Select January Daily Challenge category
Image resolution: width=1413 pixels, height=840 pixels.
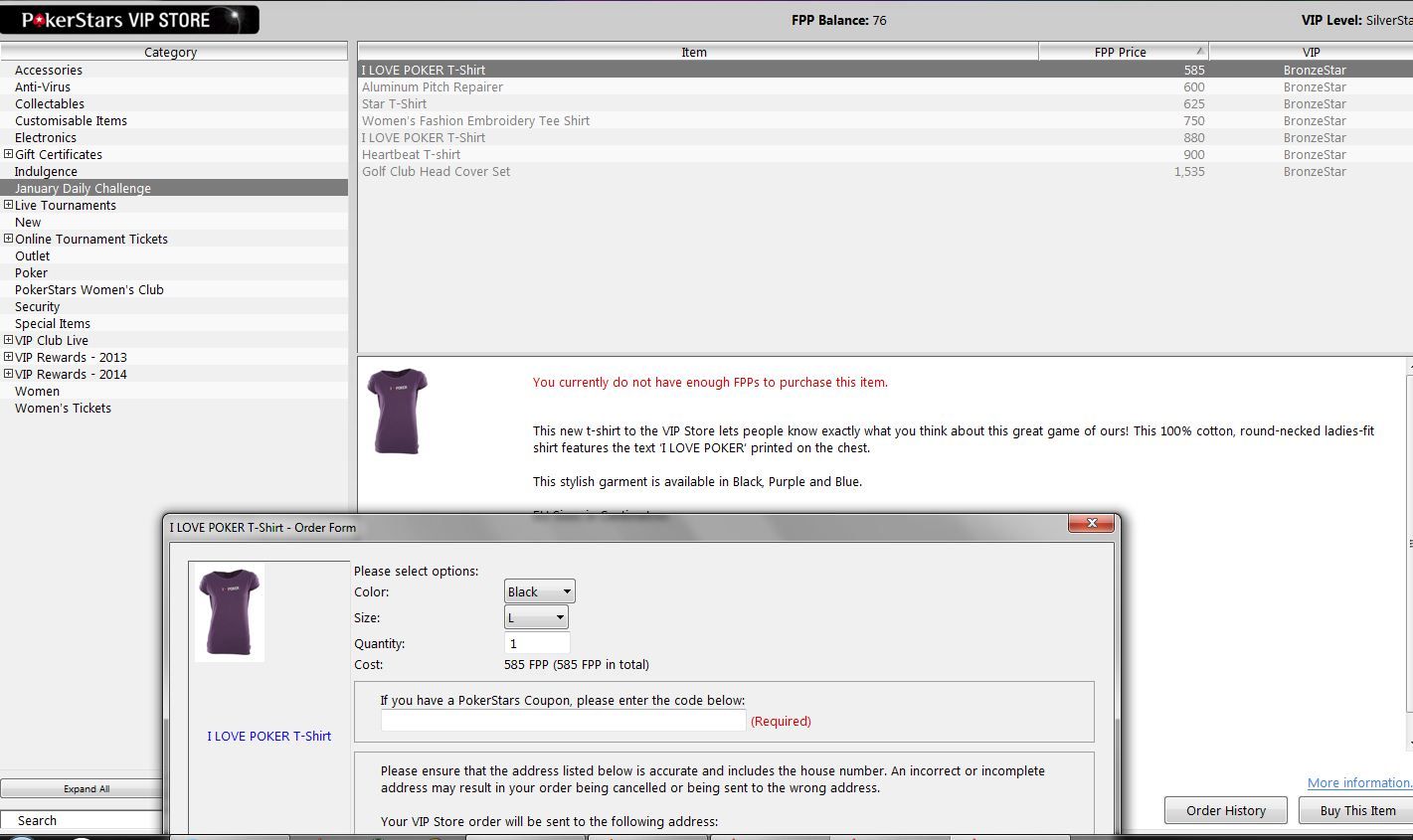174,188
